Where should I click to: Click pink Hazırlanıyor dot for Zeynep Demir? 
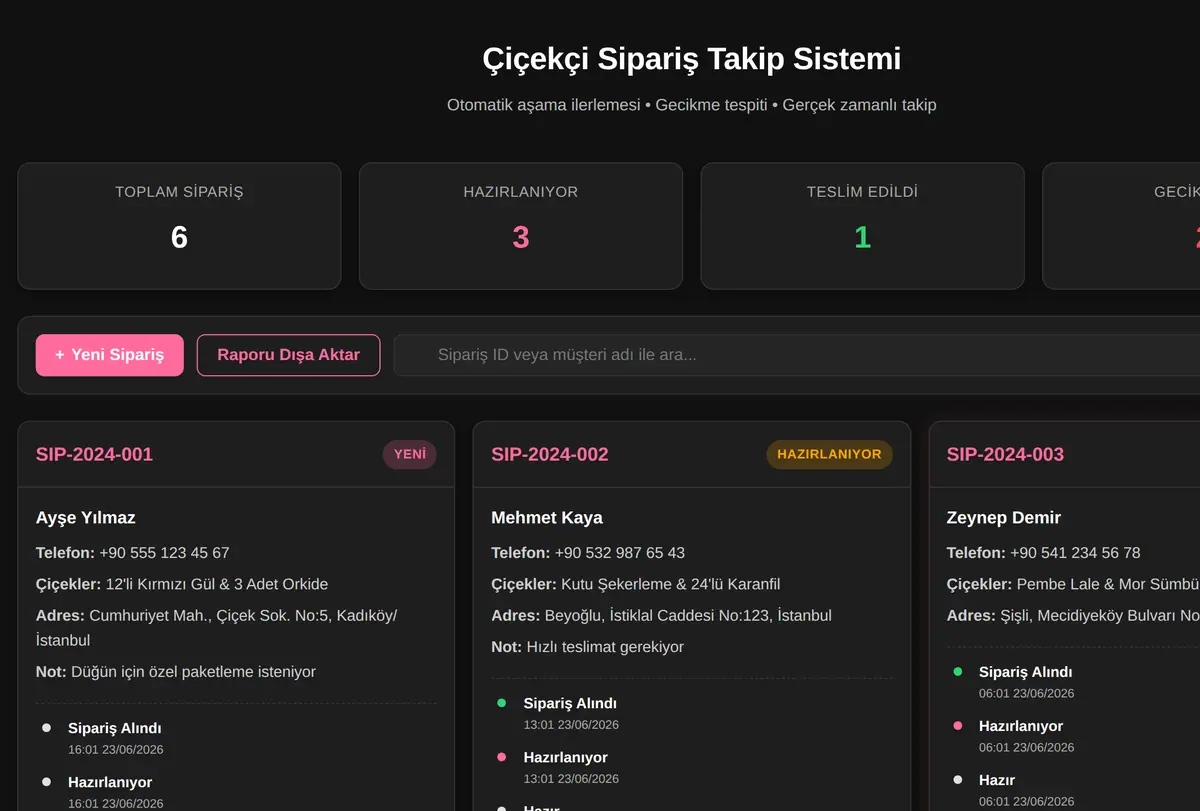click(x=958, y=725)
